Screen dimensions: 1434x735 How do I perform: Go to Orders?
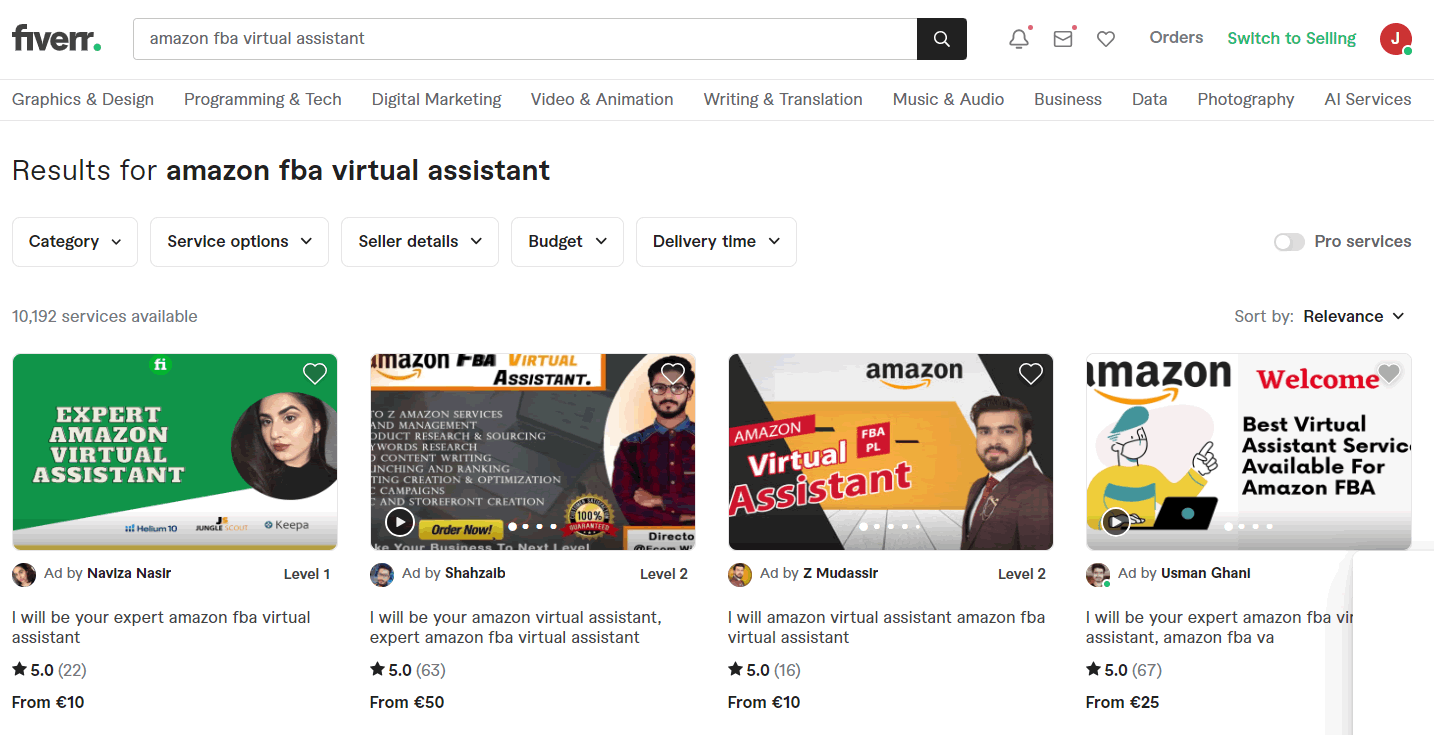pyautogui.click(x=1176, y=38)
